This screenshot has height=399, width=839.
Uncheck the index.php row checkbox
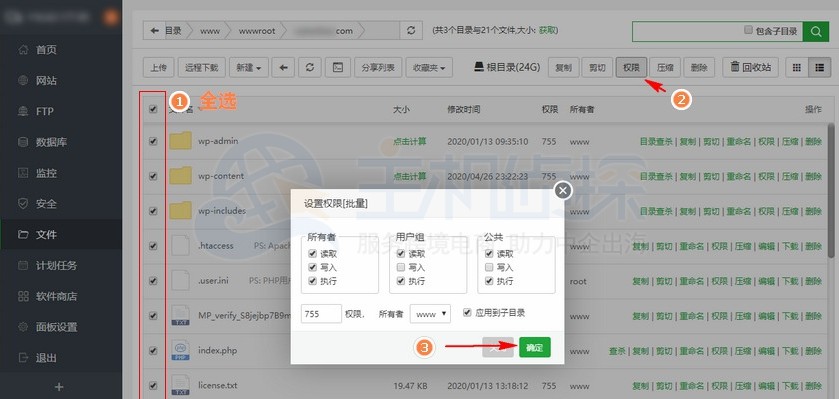tap(153, 351)
